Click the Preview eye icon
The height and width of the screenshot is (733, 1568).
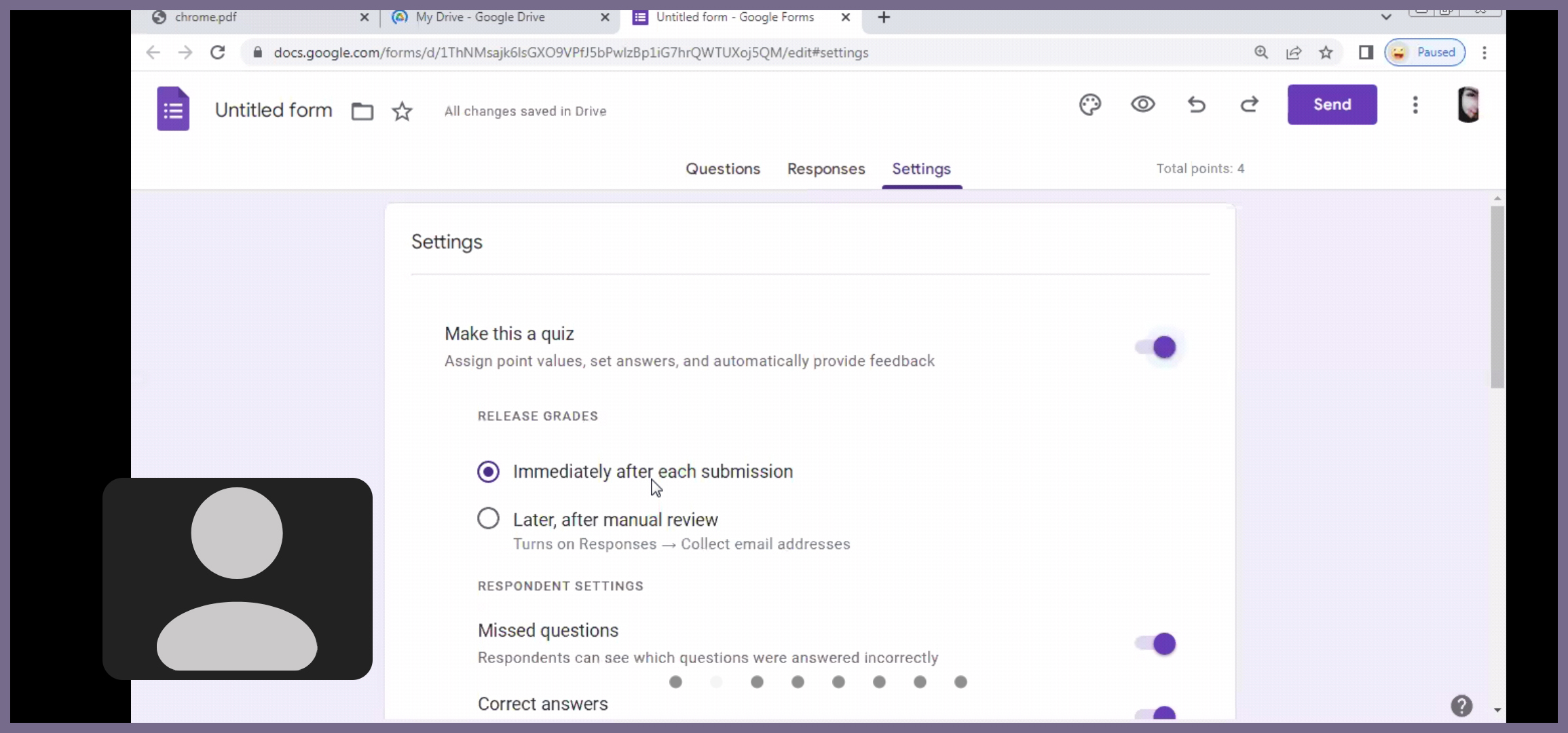[1142, 105]
